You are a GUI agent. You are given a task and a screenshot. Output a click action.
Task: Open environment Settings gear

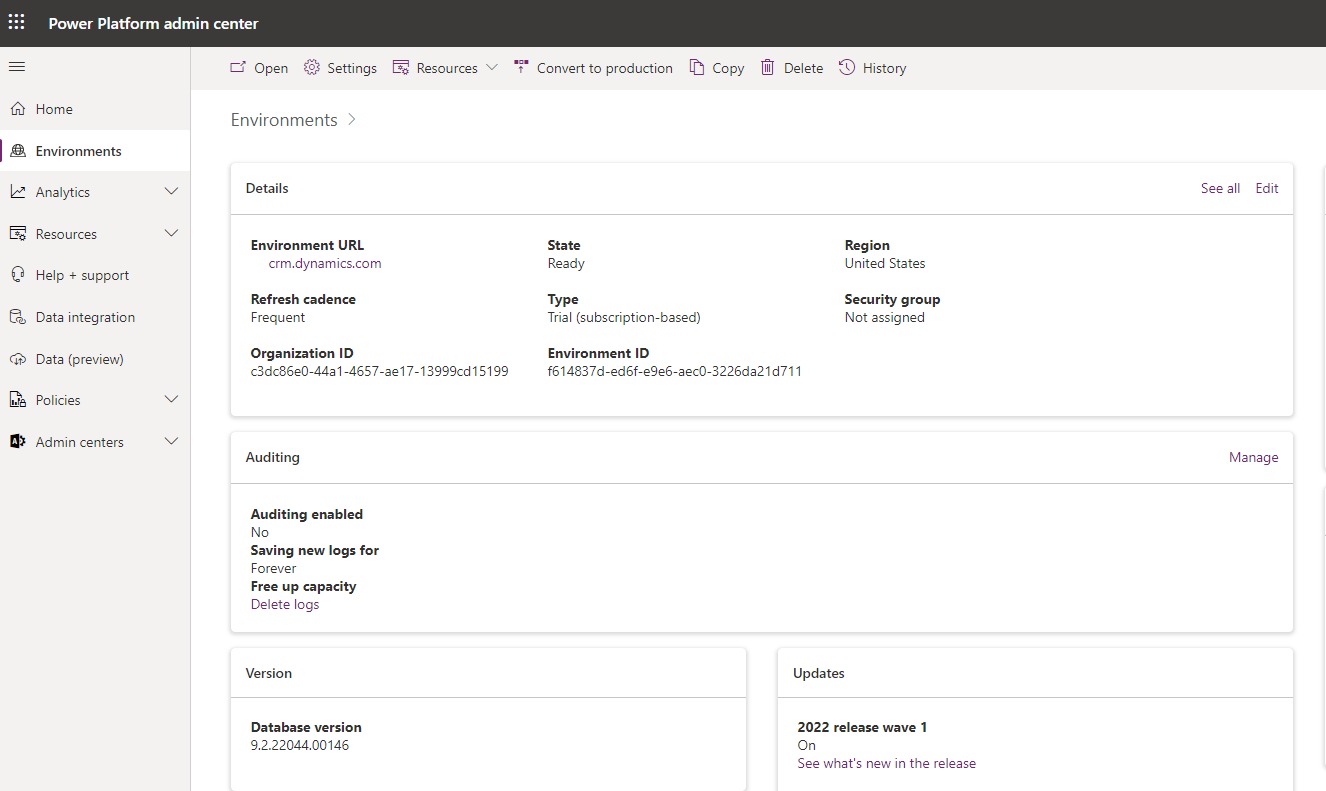[312, 68]
